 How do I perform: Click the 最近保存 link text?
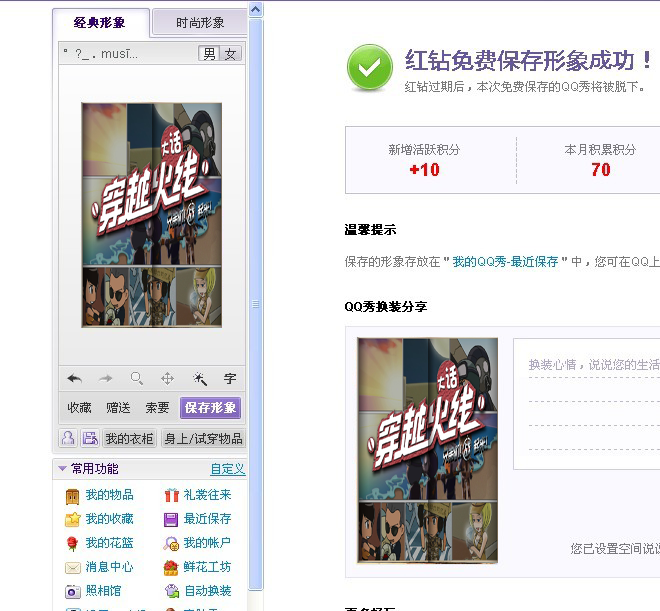tap(208, 519)
